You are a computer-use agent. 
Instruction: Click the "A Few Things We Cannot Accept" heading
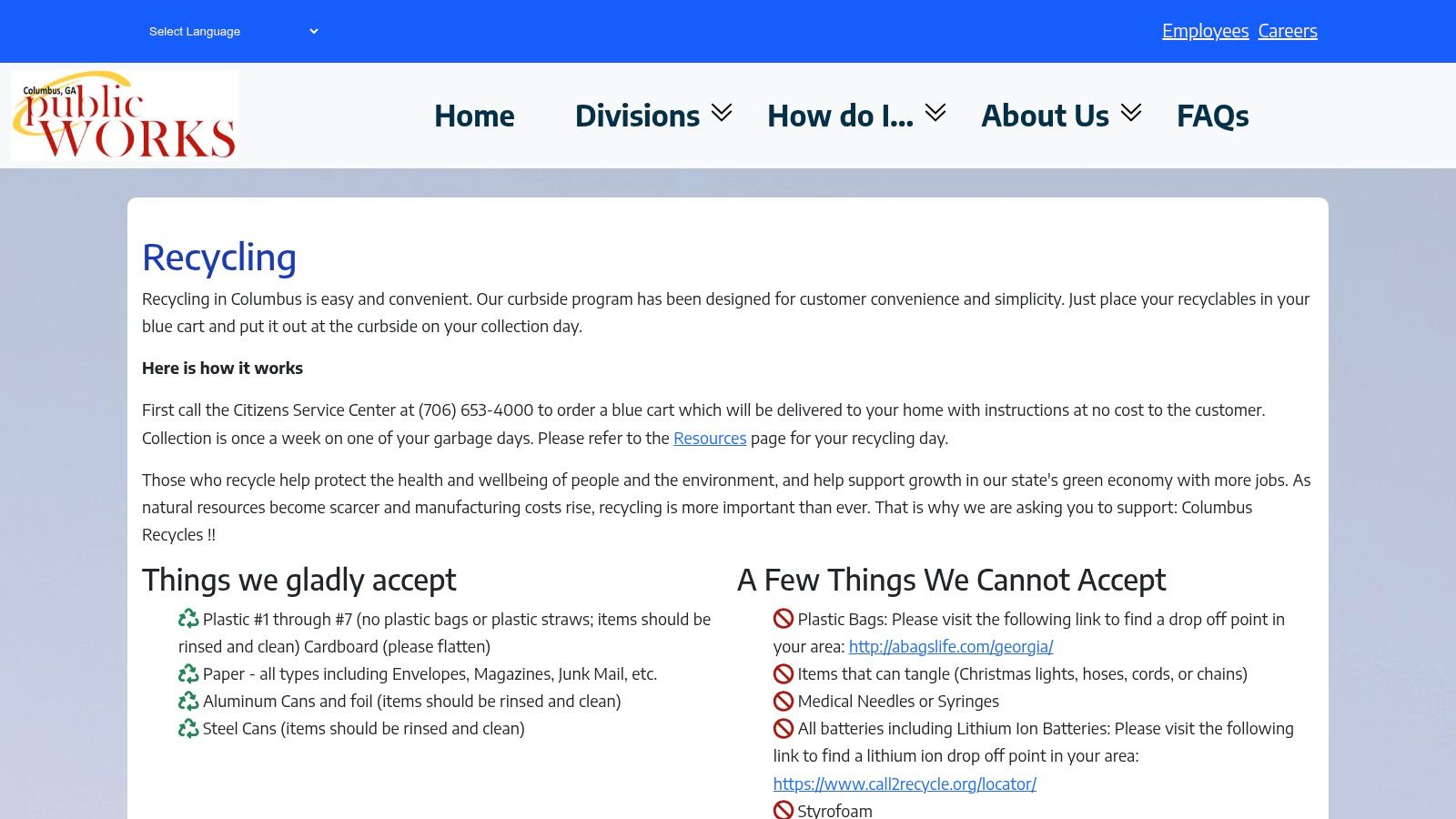click(951, 580)
